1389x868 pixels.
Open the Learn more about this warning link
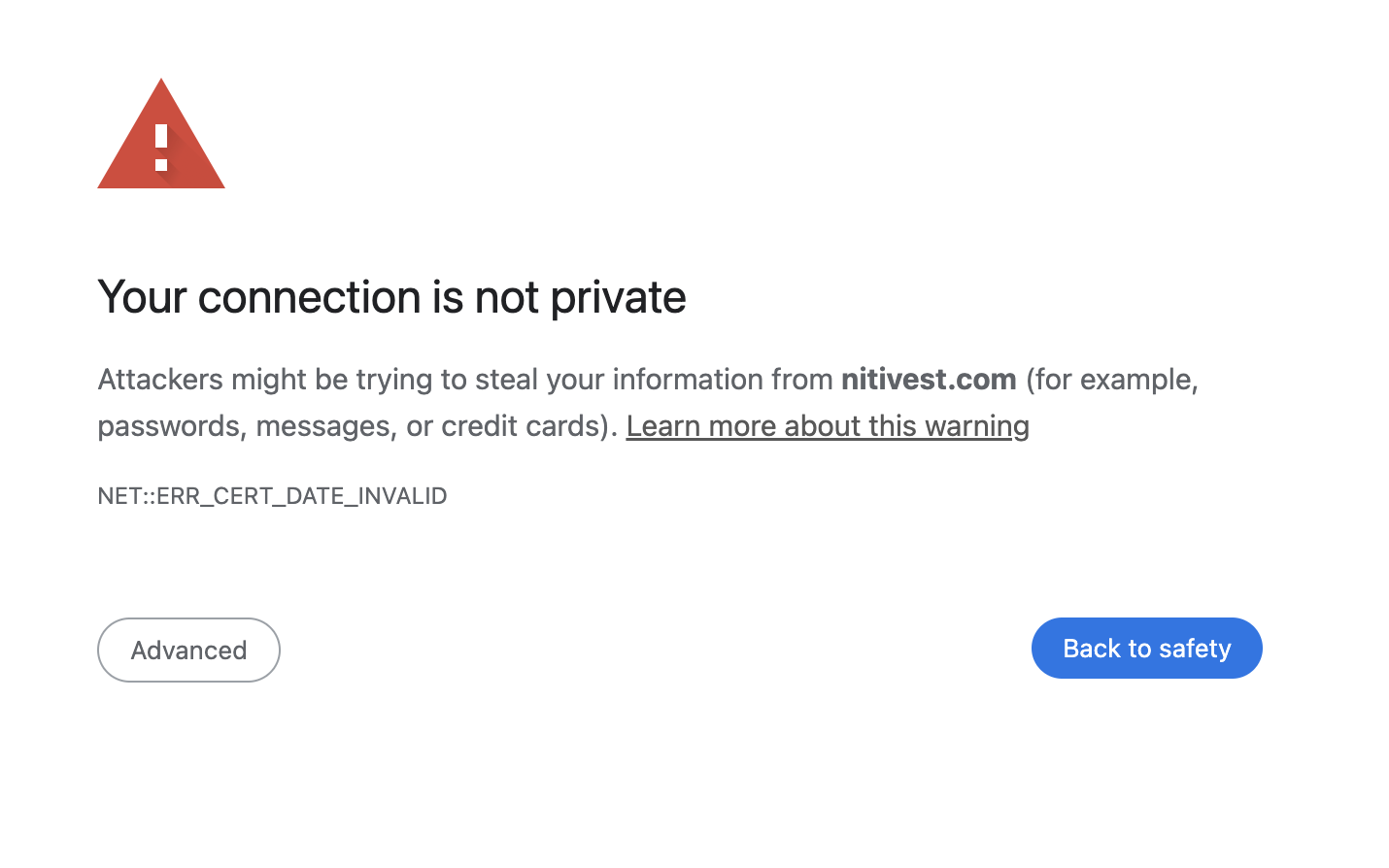tap(828, 425)
